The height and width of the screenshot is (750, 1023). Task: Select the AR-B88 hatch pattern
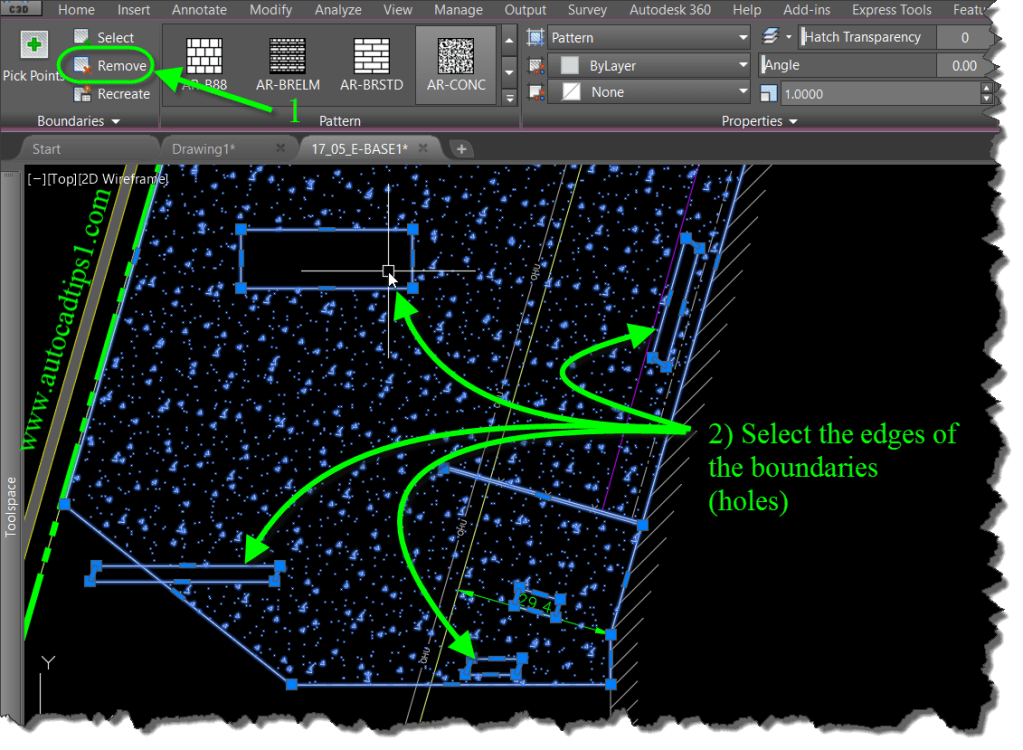point(202,62)
